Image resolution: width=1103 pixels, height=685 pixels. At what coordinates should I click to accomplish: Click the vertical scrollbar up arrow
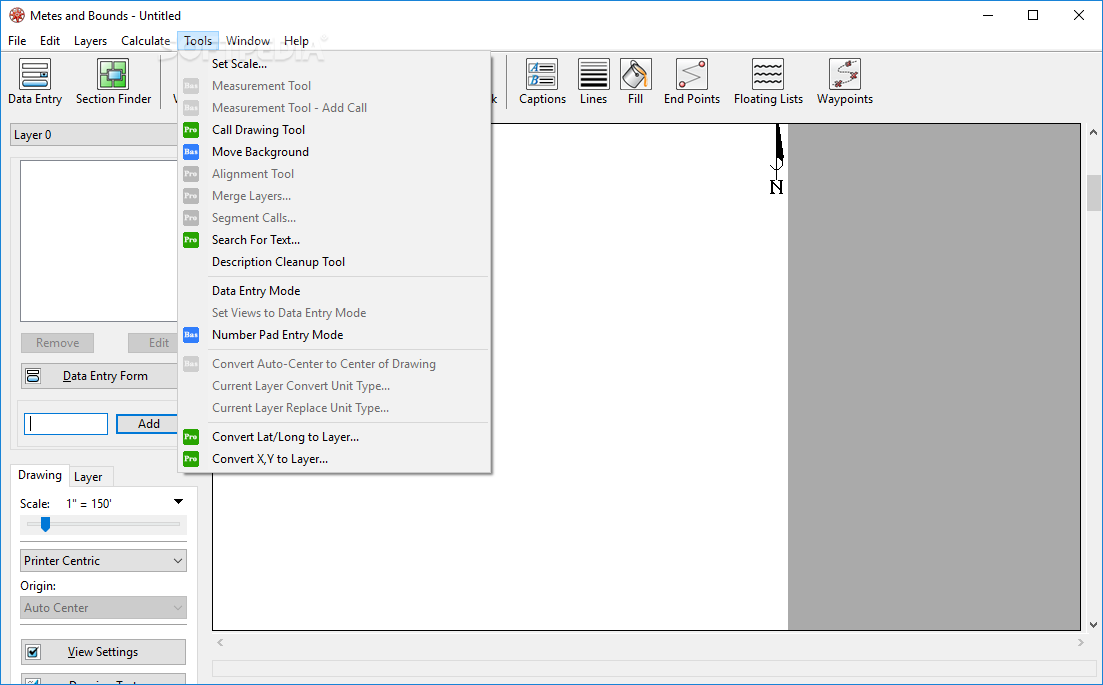point(1093,132)
